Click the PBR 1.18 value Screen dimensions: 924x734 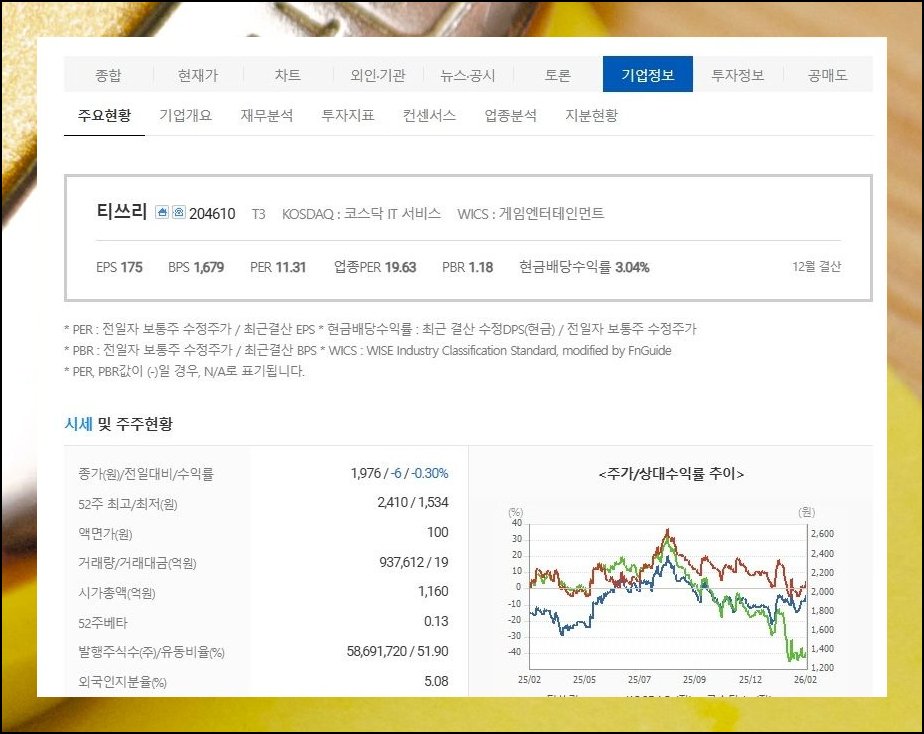tap(467, 267)
